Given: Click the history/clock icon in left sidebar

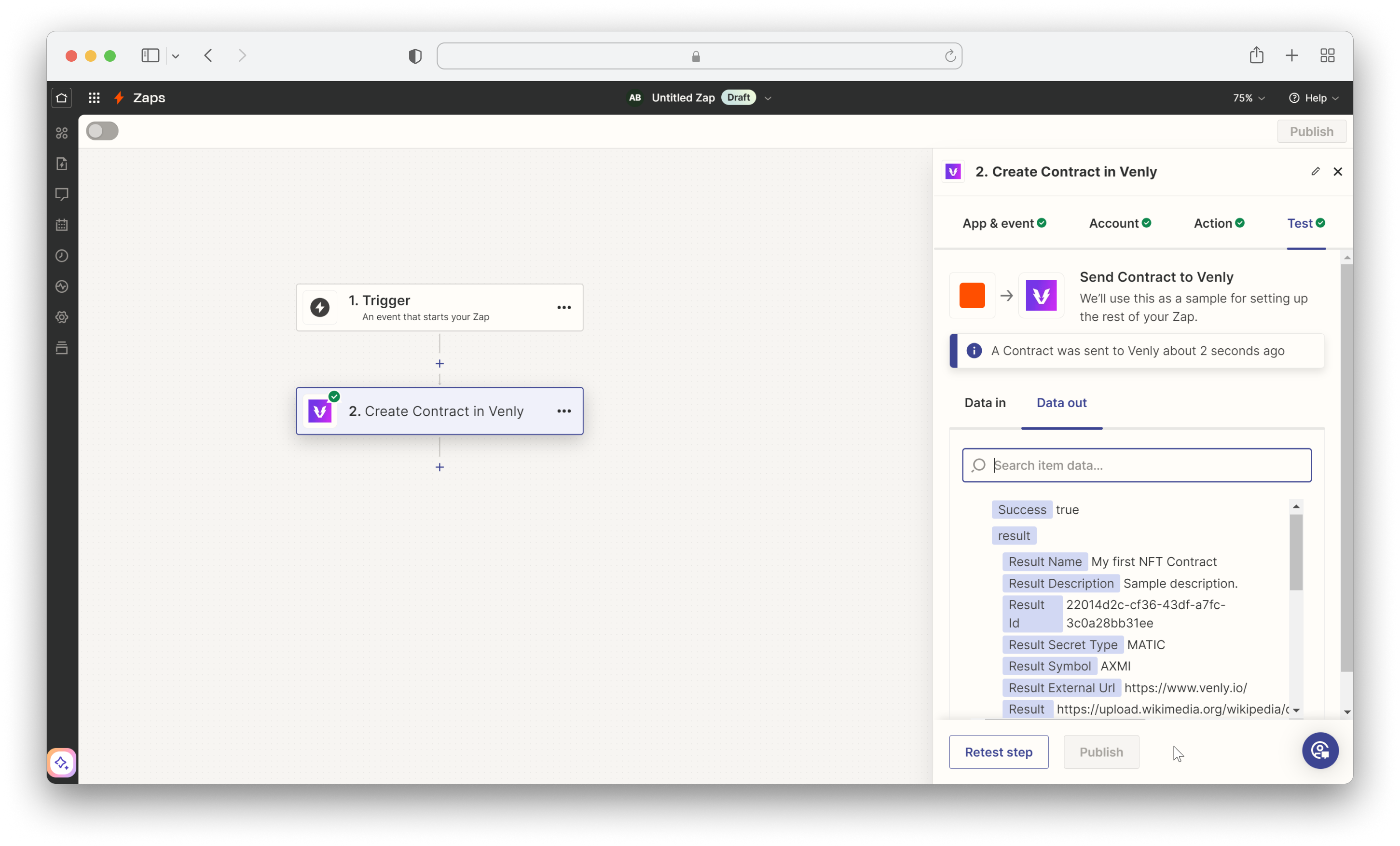Looking at the screenshot, I should click(62, 256).
